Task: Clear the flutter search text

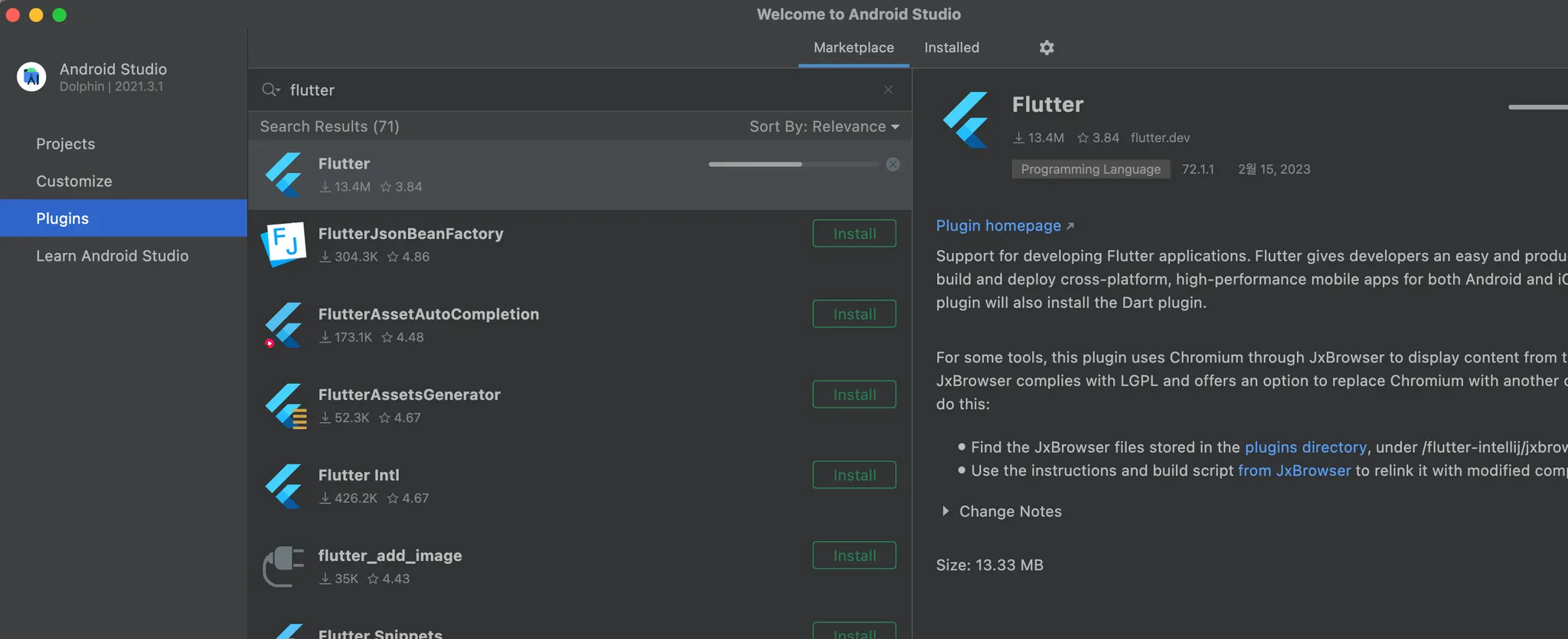Action: [888, 90]
